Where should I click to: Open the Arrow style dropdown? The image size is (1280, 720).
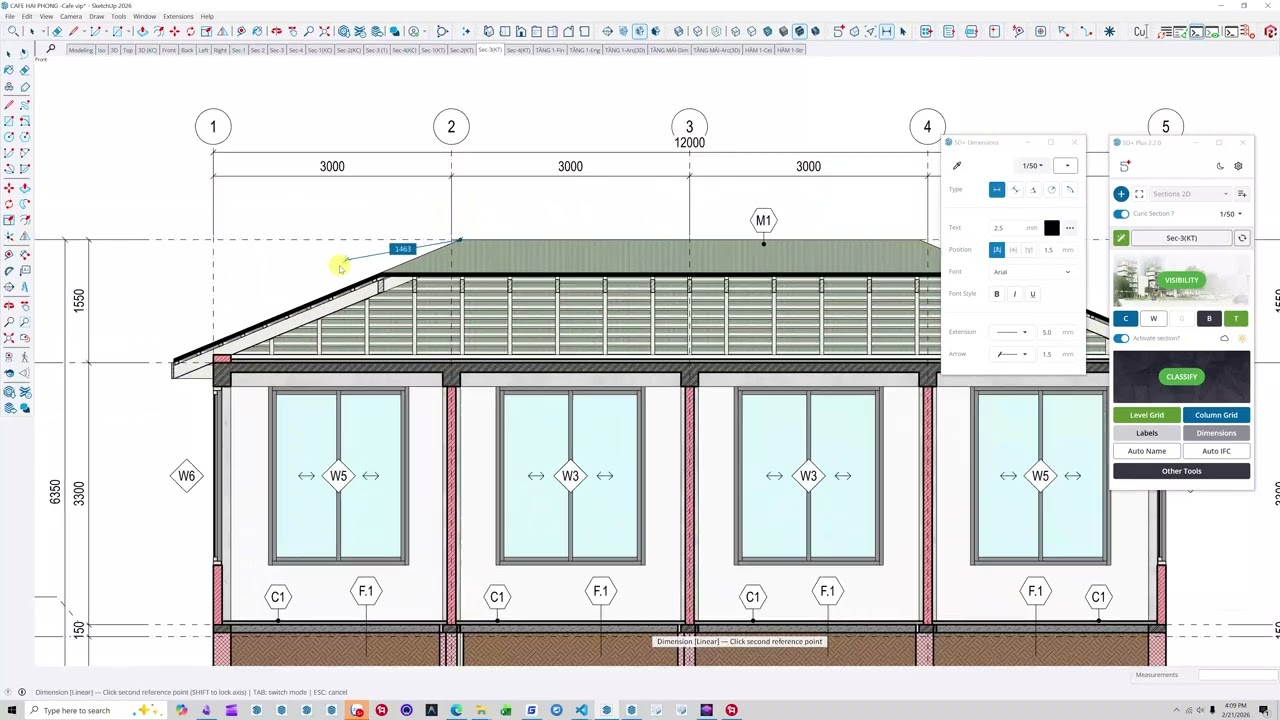coord(1012,354)
